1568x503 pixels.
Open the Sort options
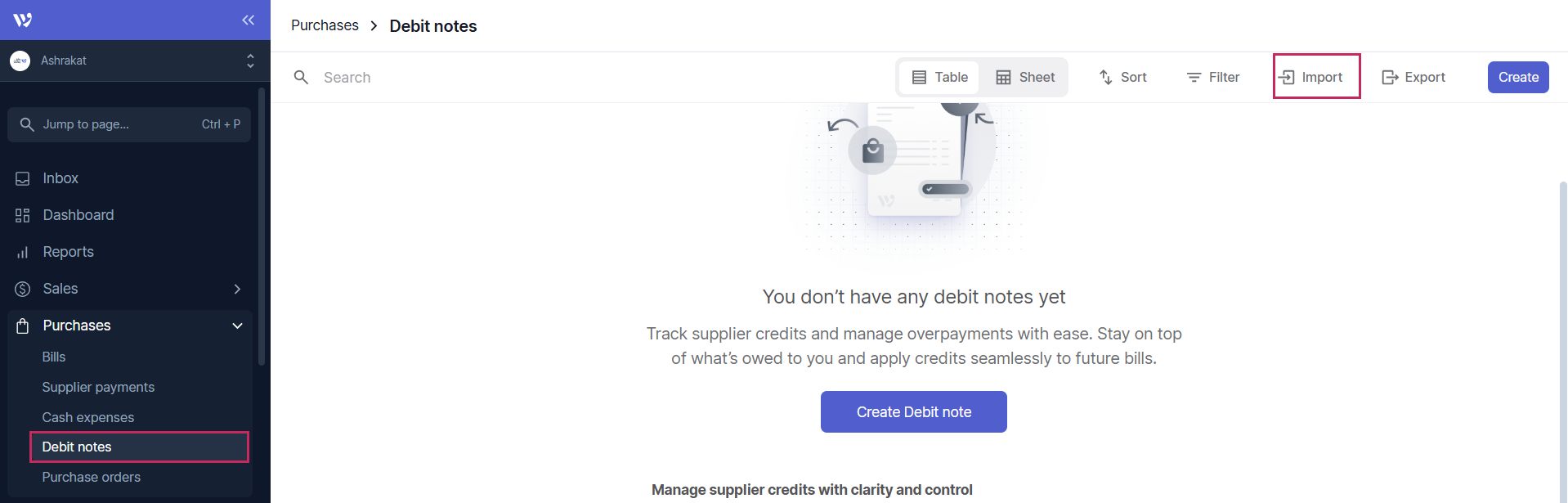(1122, 77)
